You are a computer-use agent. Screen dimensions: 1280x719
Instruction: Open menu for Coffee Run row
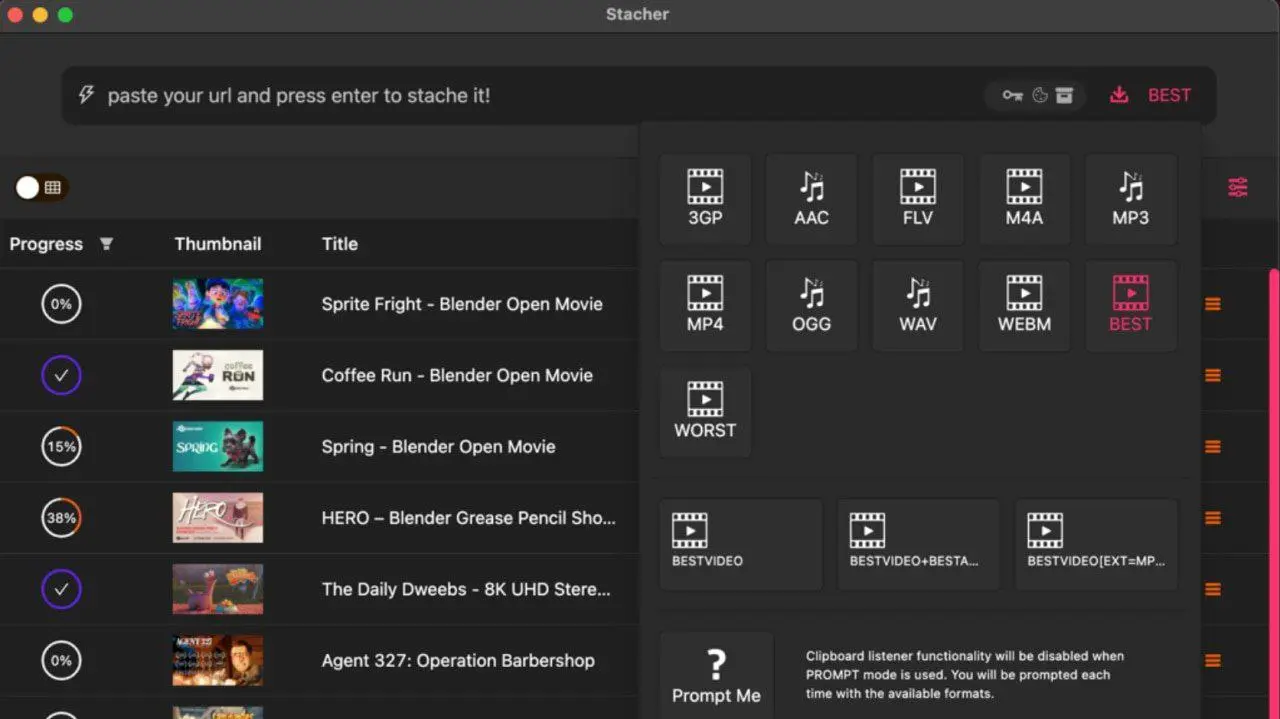pos(1213,375)
